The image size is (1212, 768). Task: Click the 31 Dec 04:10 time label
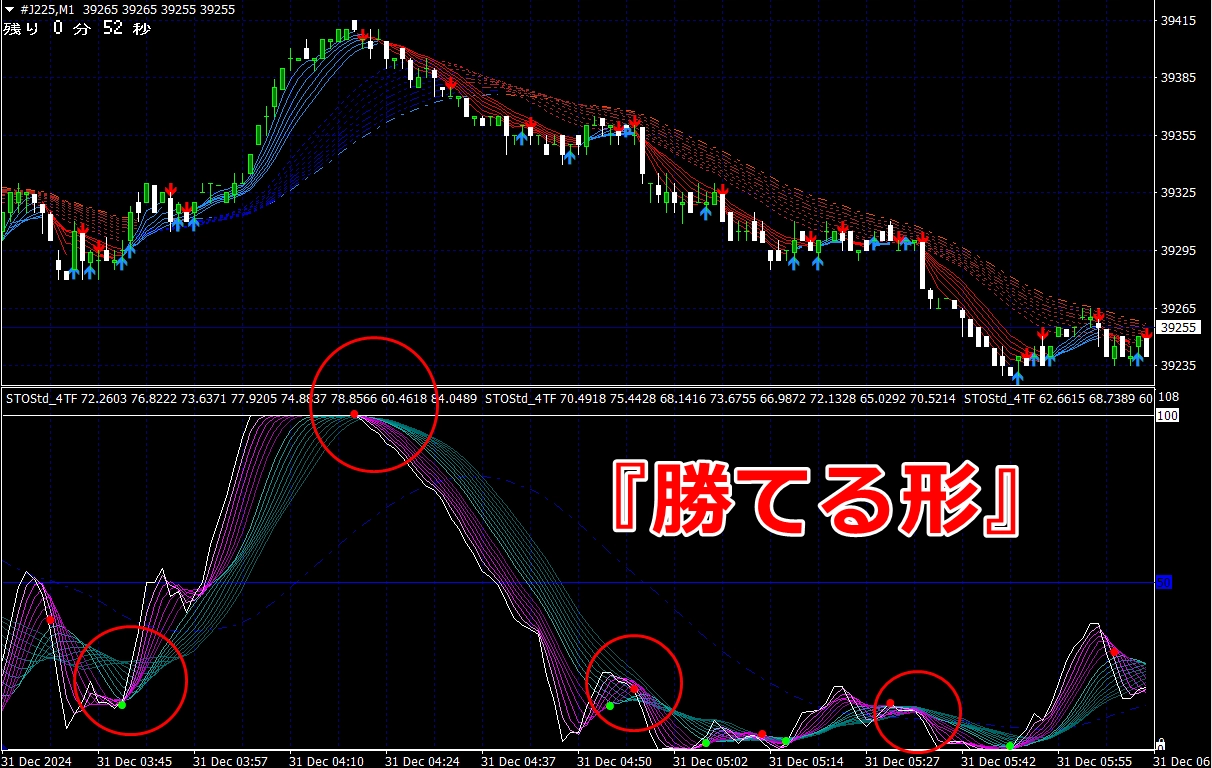point(326,760)
